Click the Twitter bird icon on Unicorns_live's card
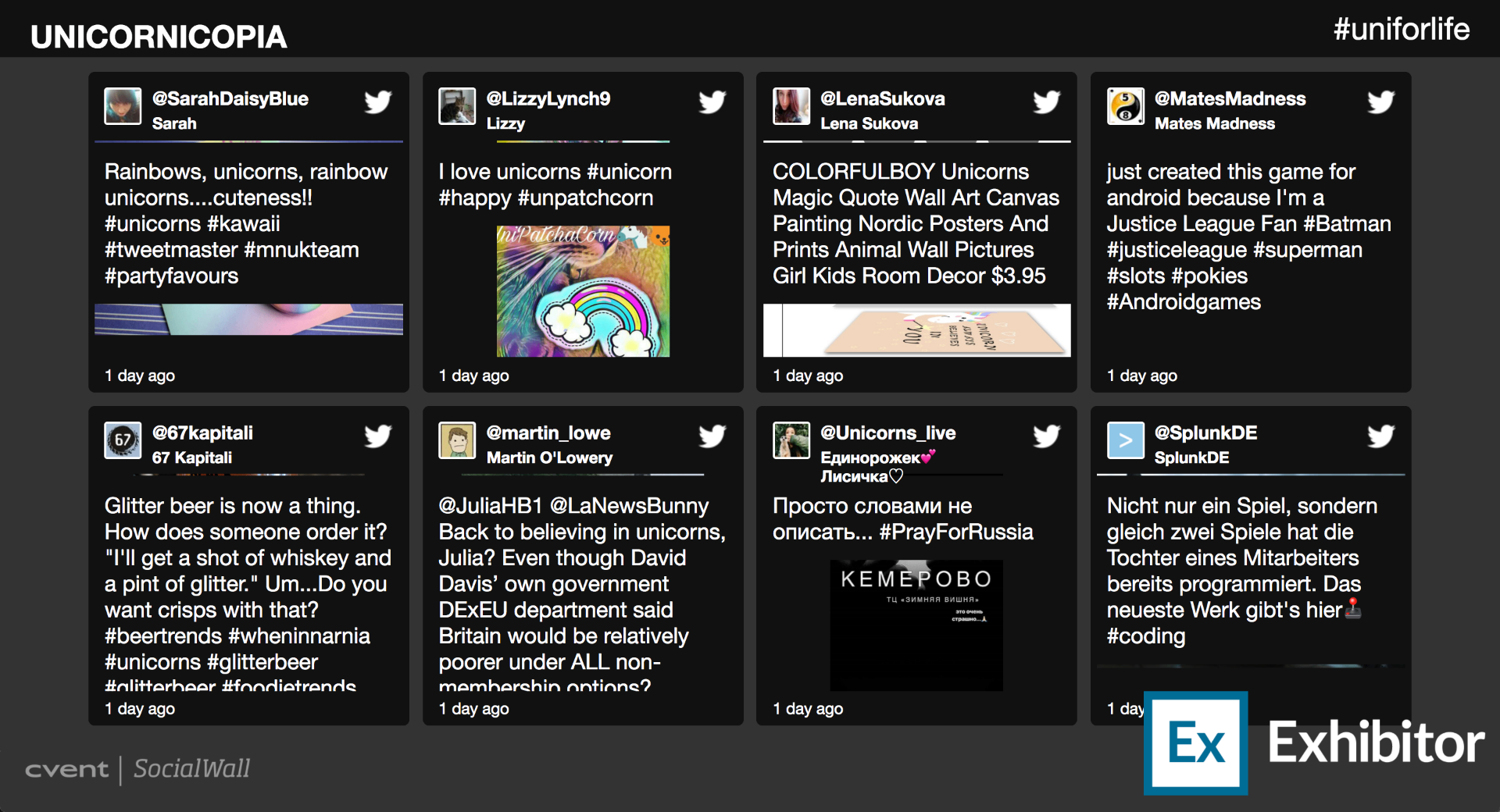This screenshot has width=1500, height=812. coord(1047,436)
